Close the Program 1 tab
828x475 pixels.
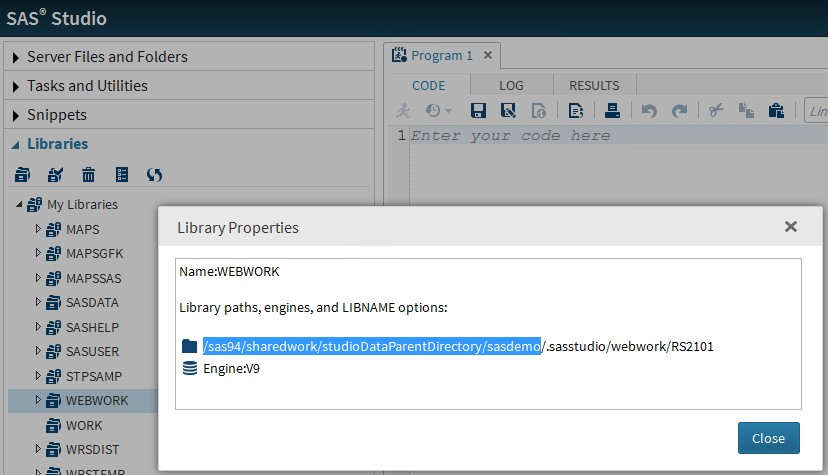coord(488,56)
